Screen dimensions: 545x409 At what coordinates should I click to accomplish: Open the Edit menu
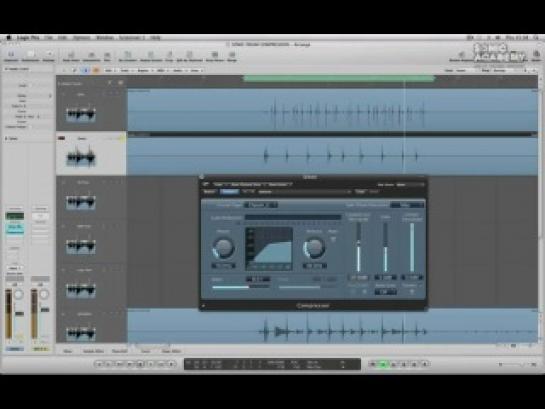coord(62,37)
